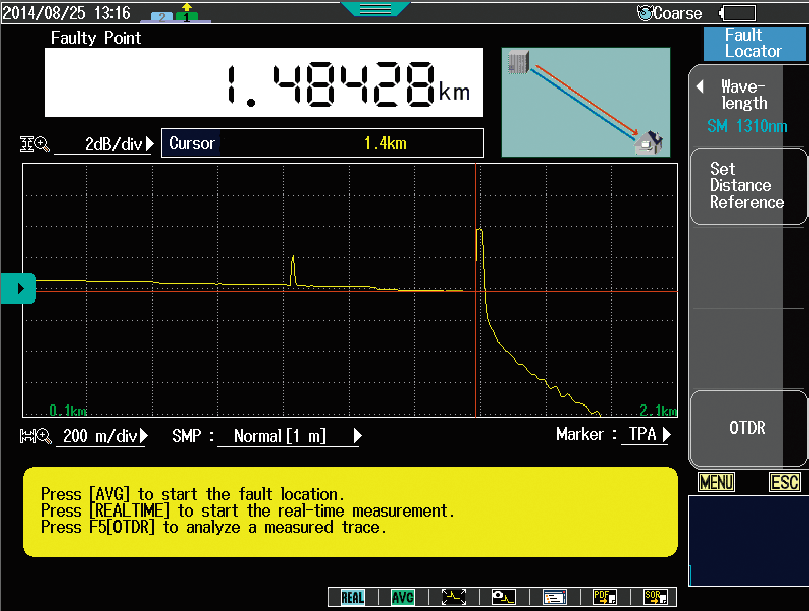The height and width of the screenshot is (611, 809).
Task: Open the report list window icon
Action: pos(555,597)
